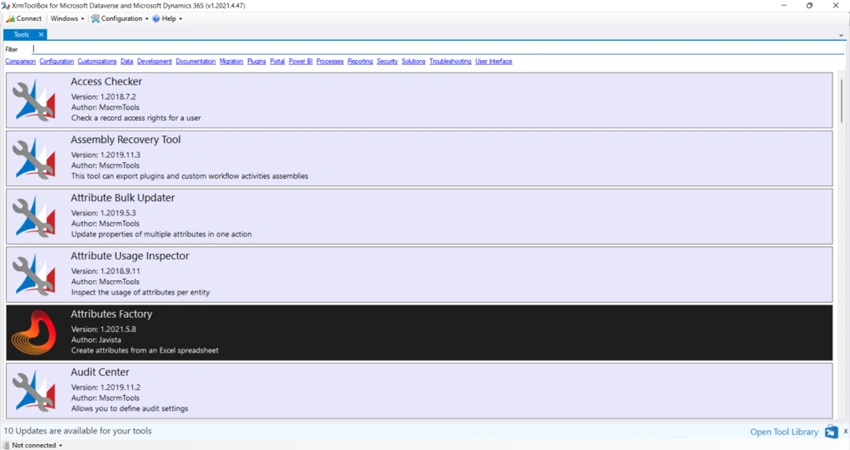The height and width of the screenshot is (450, 850).
Task: Click the Connect menu button
Action: coord(24,18)
